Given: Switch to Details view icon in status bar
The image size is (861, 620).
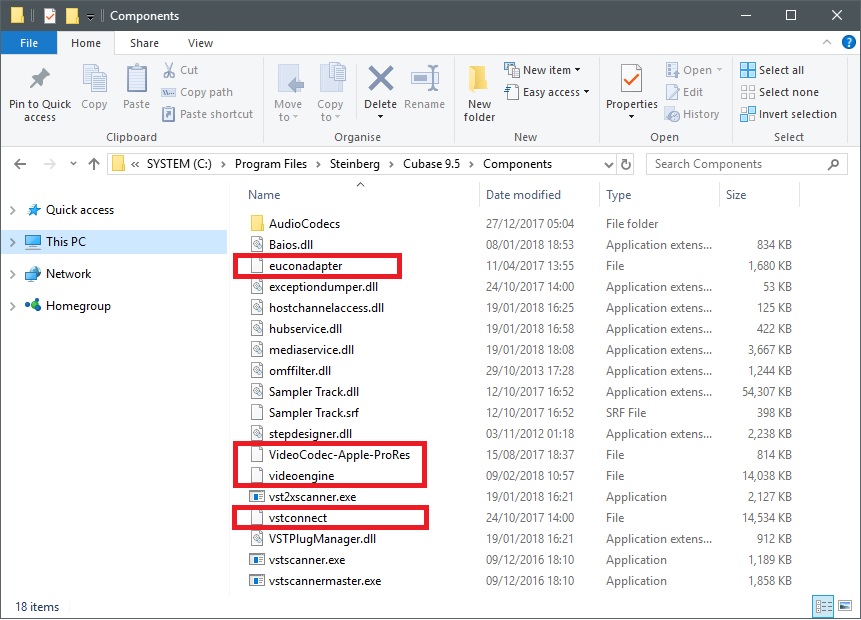Looking at the screenshot, I should pos(823,606).
